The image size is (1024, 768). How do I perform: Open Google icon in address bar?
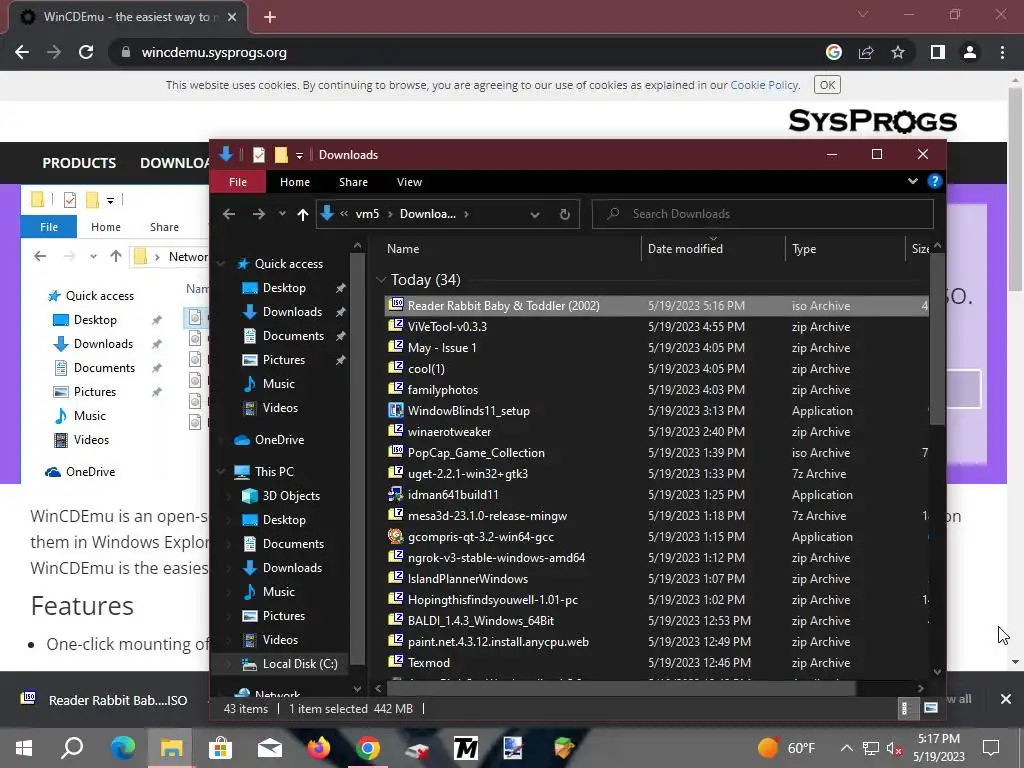(834, 52)
